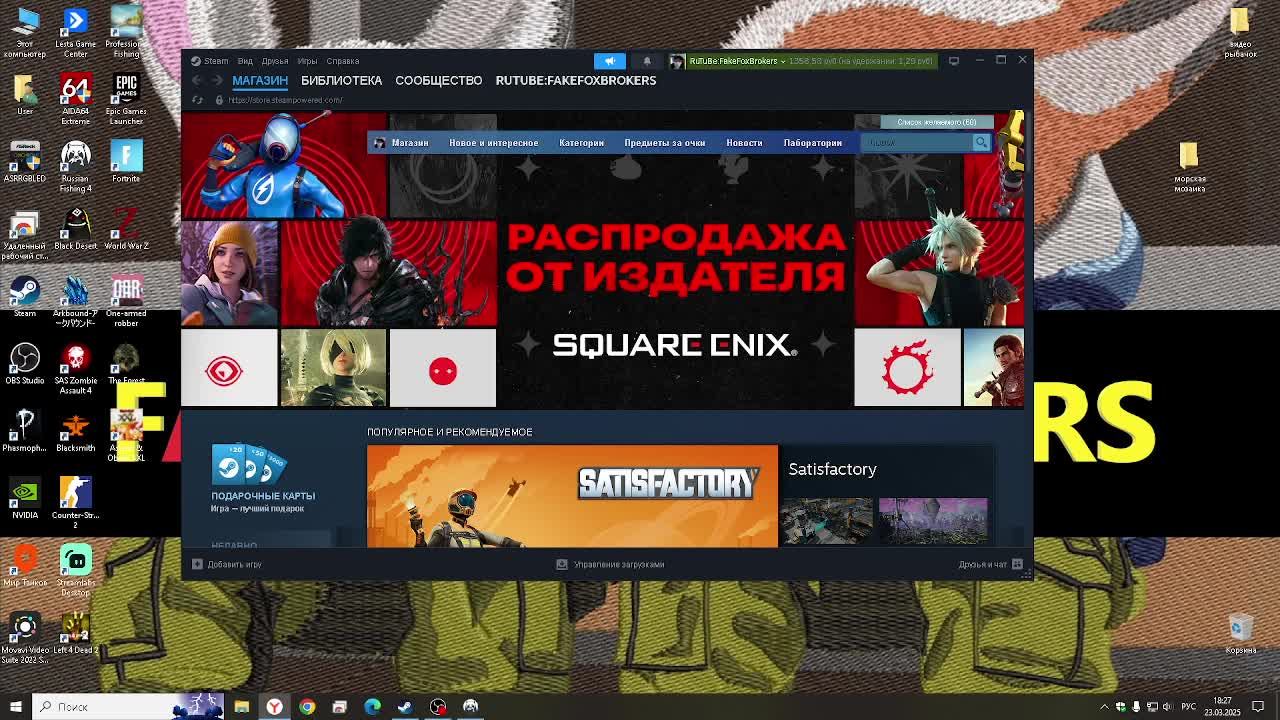Open Friends and chat in Steam
This screenshot has height=720, width=1280.
click(991, 564)
